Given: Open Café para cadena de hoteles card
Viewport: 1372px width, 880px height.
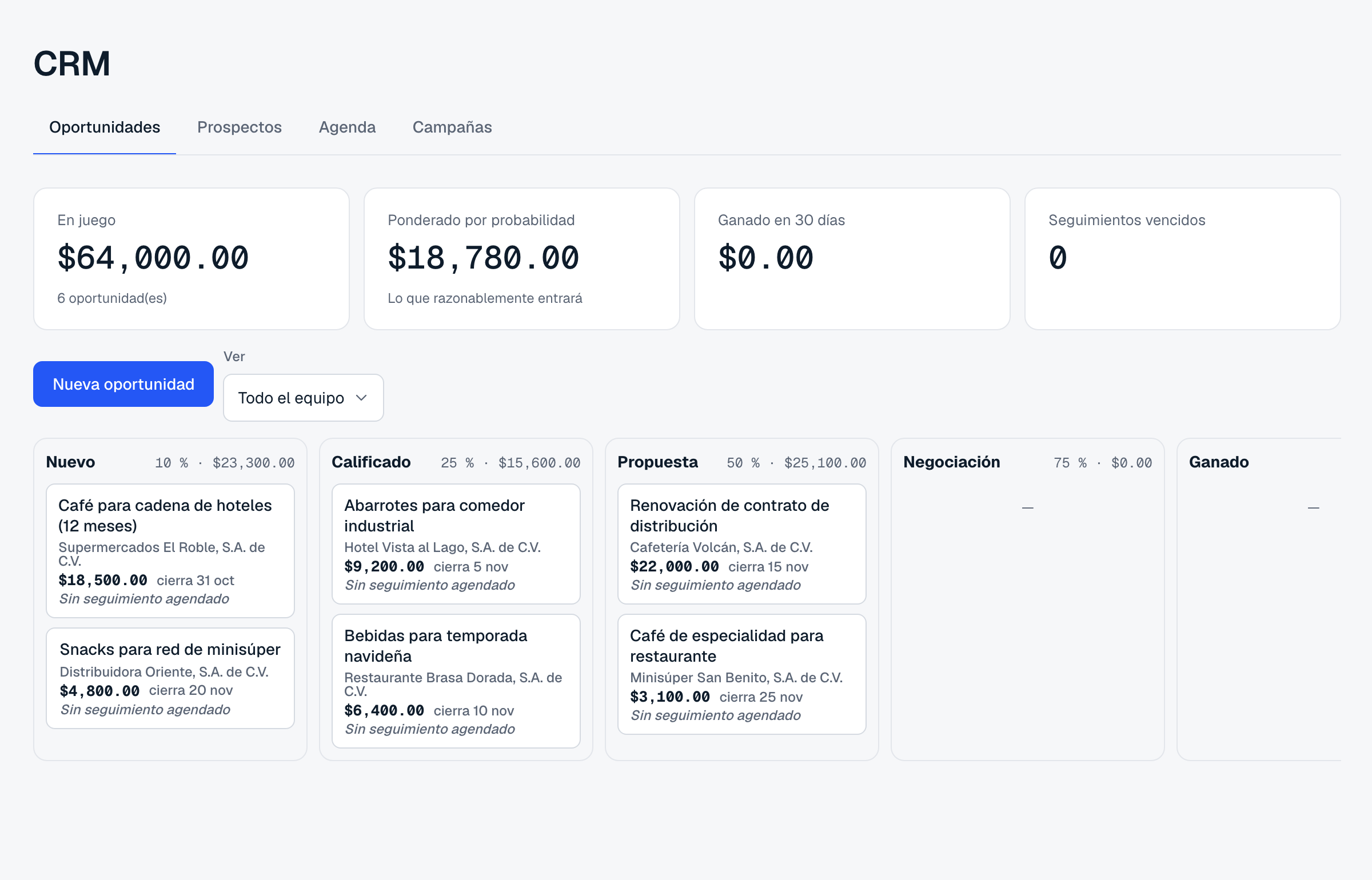Looking at the screenshot, I should pos(170,551).
